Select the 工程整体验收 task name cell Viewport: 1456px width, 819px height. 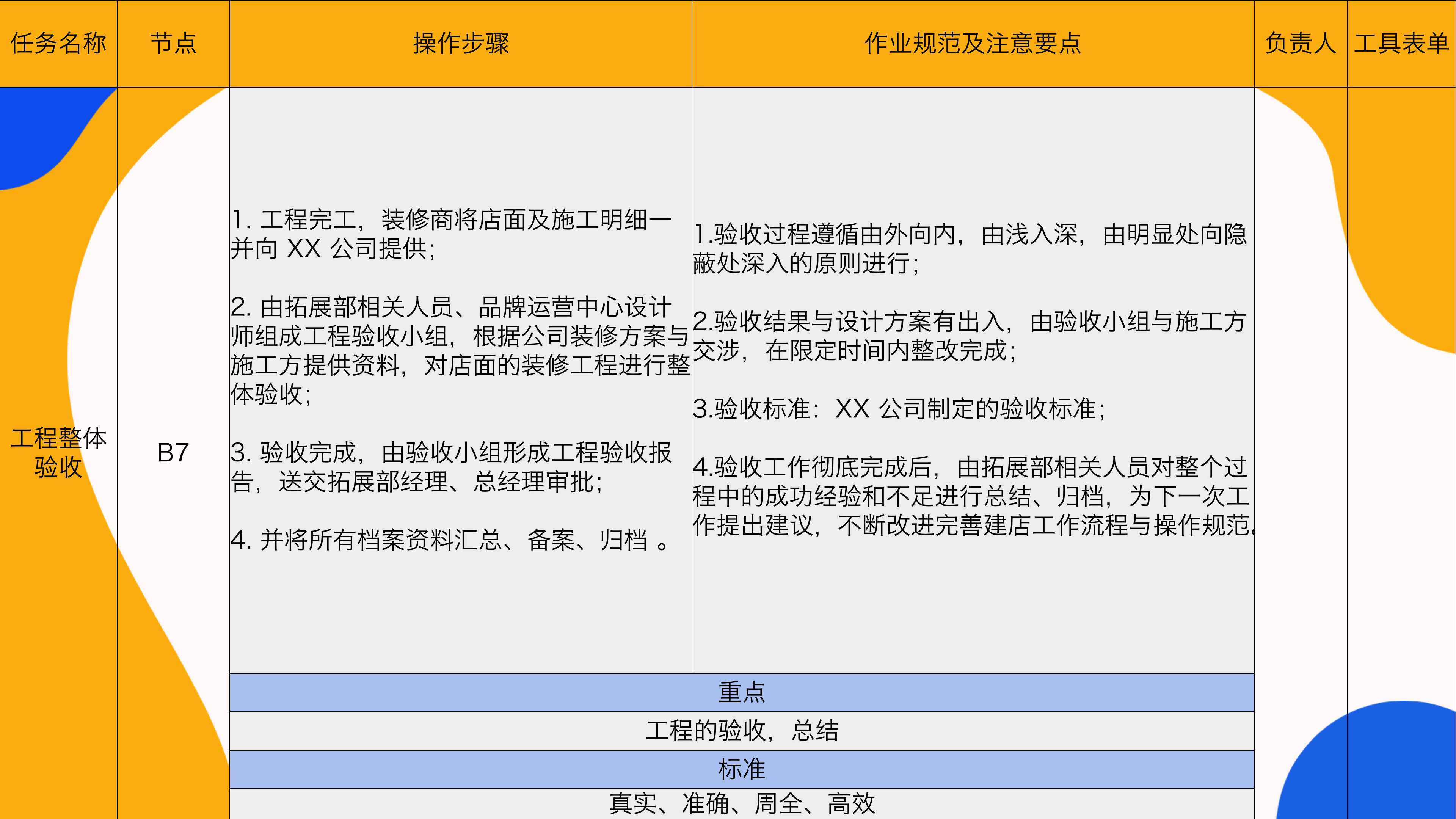[58, 453]
